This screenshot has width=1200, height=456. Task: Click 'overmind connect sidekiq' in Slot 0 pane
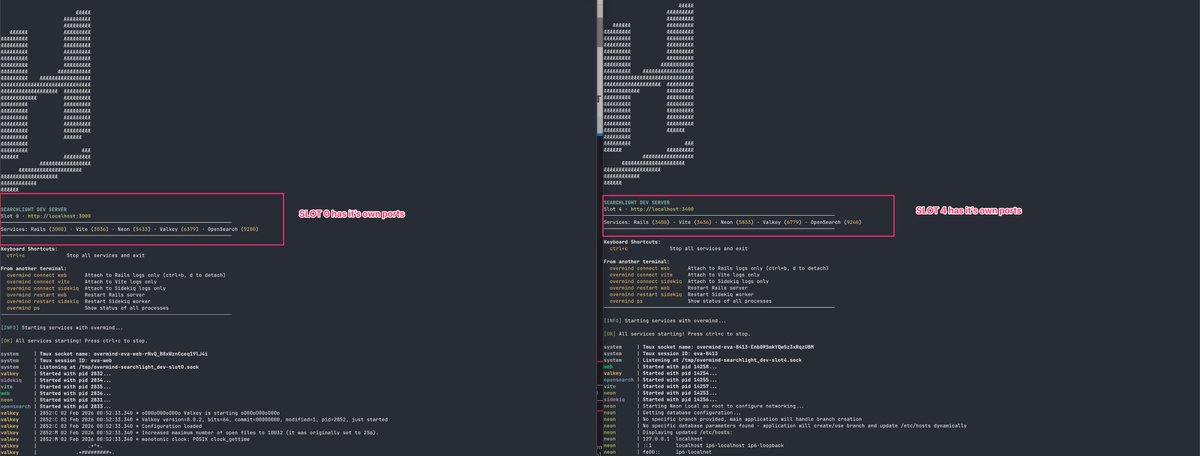(x=42, y=287)
